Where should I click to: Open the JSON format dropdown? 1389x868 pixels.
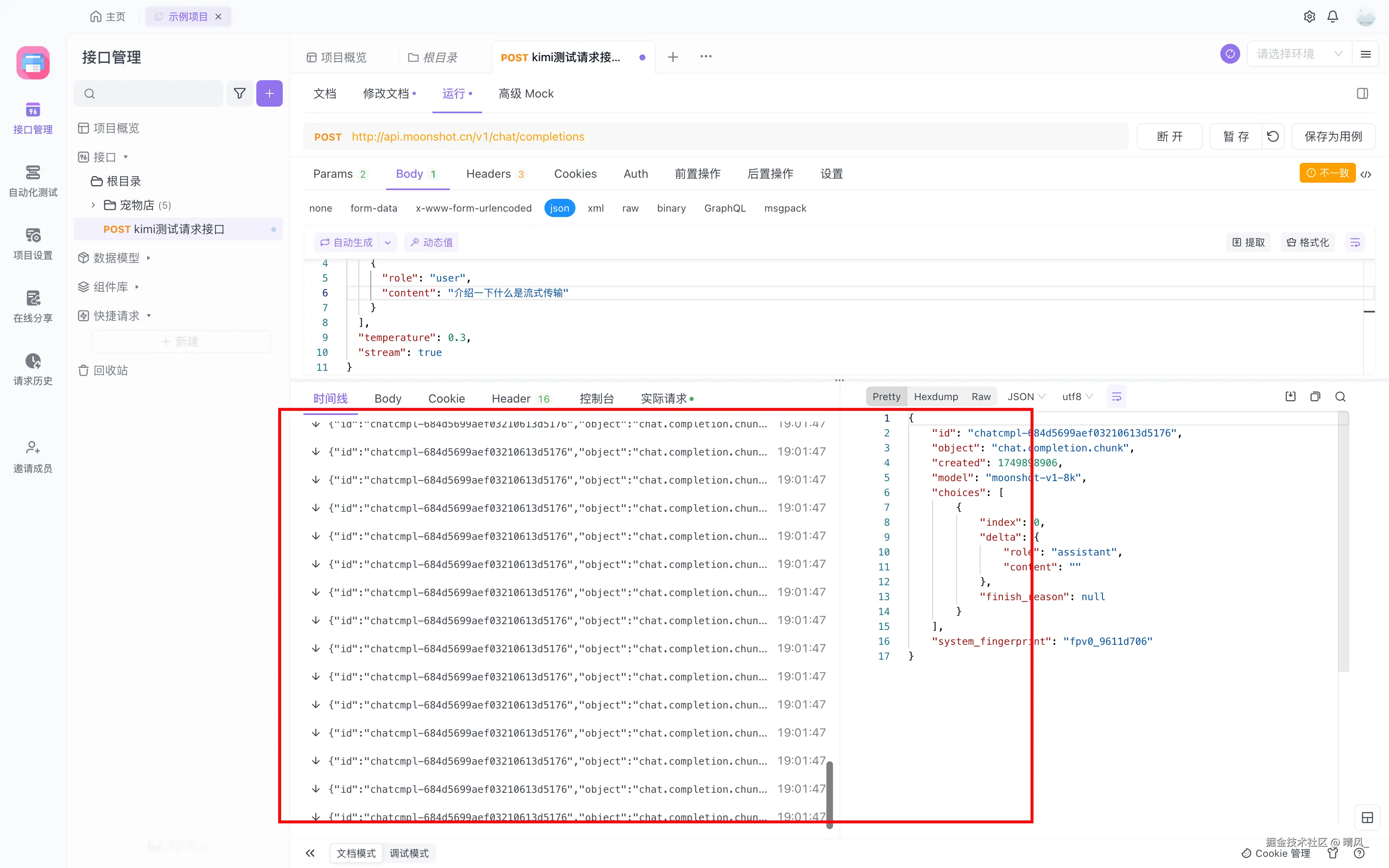pyautogui.click(x=1026, y=397)
